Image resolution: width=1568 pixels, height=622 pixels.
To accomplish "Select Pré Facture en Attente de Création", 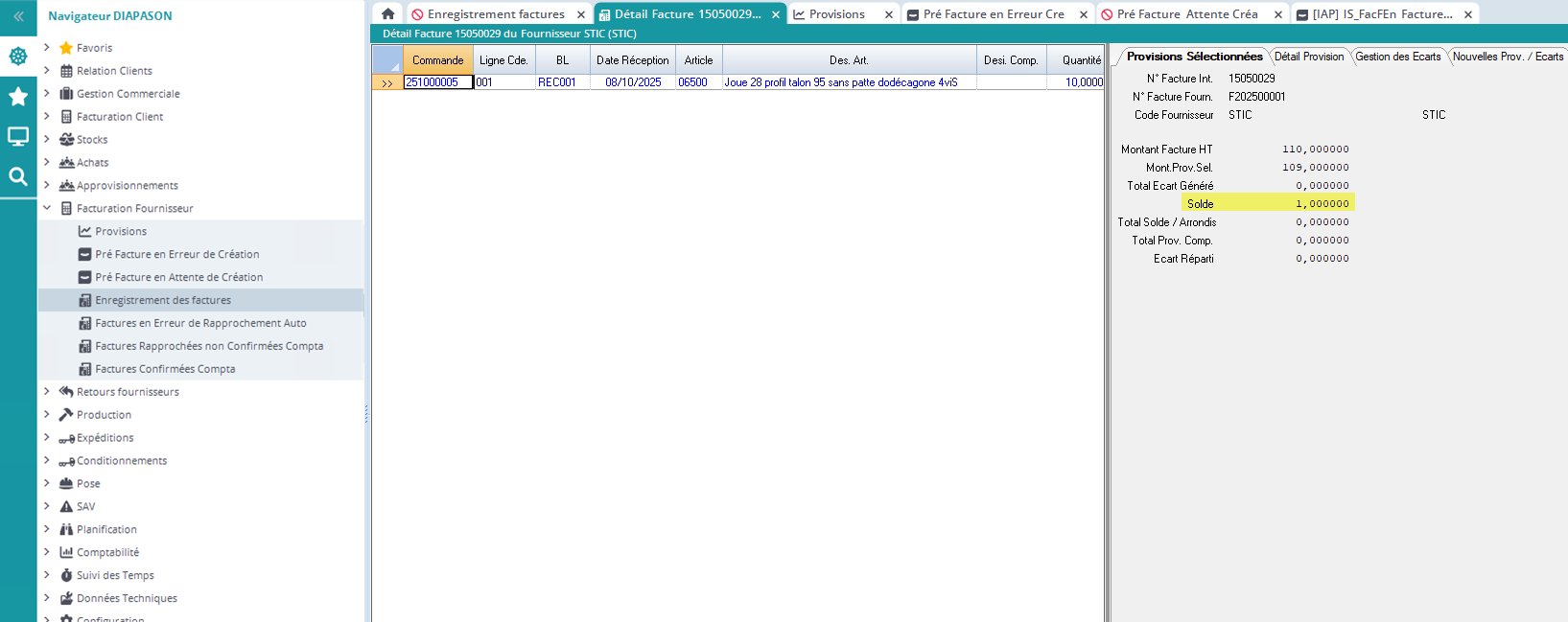I will click(178, 277).
